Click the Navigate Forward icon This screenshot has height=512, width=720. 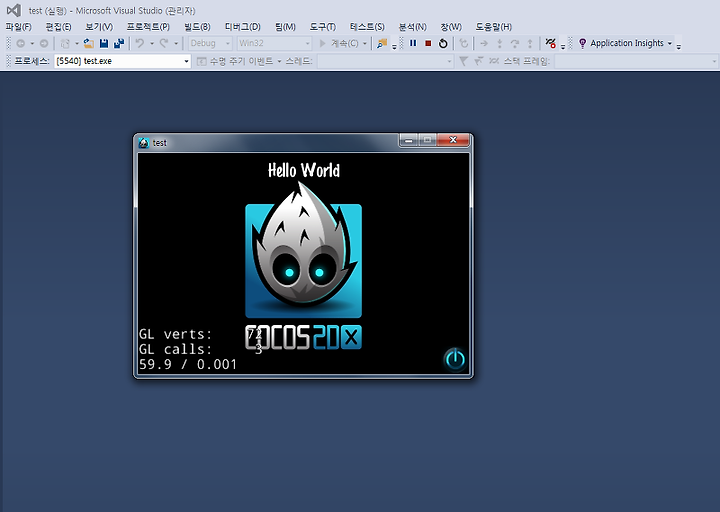click(x=44, y=43)
